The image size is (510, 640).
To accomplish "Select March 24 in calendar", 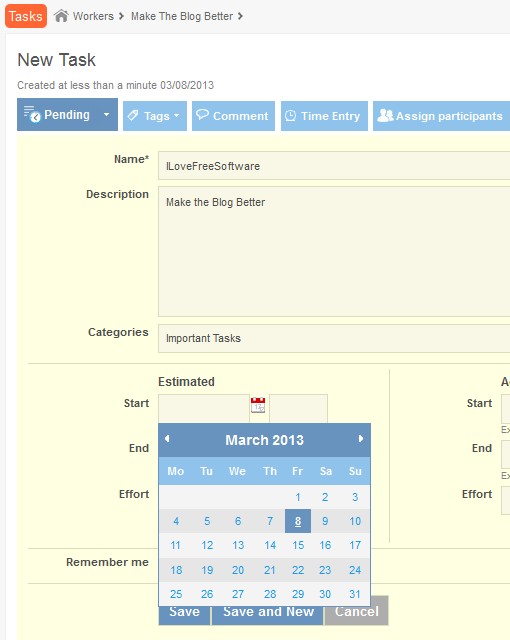I will tap(355, 570).
